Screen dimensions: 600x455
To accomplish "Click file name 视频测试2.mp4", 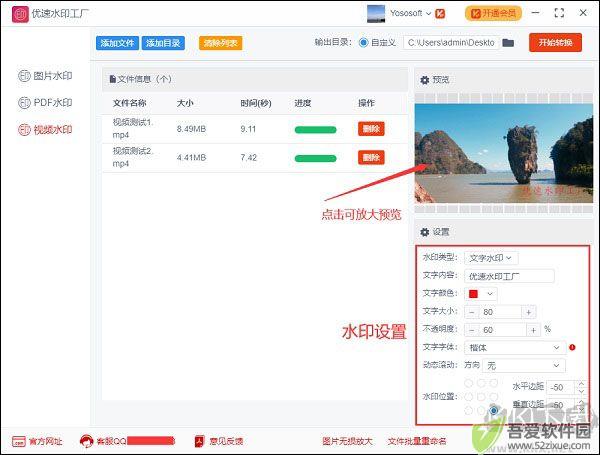I will [x=133, y=157].
